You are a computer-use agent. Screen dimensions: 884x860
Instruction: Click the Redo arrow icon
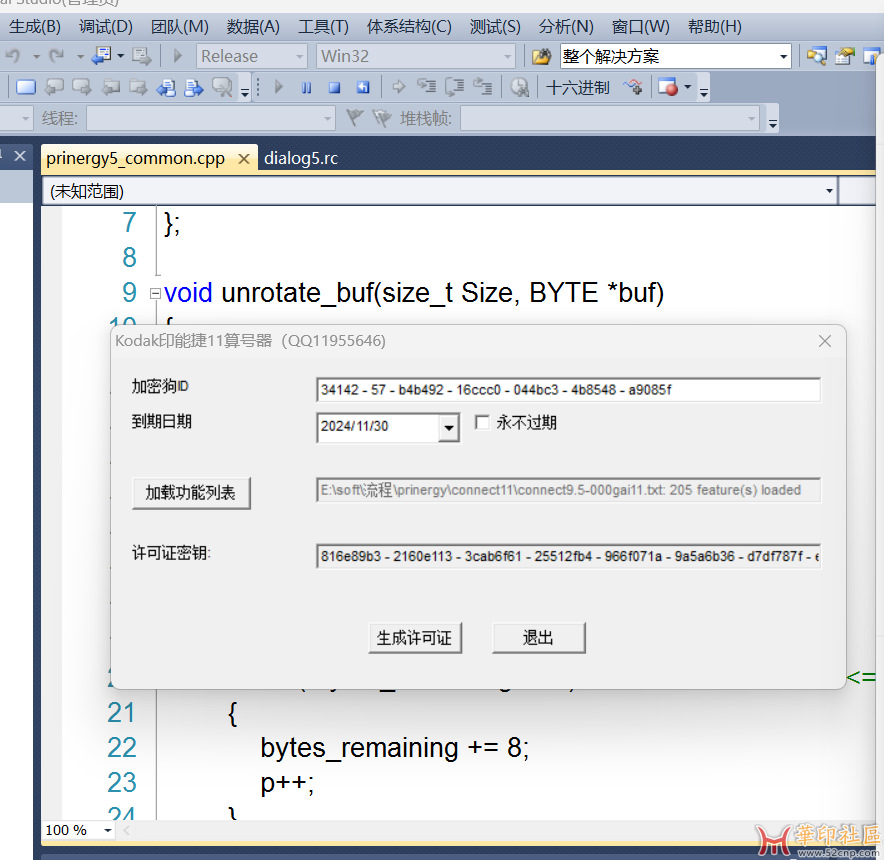[x=57, y=56]
